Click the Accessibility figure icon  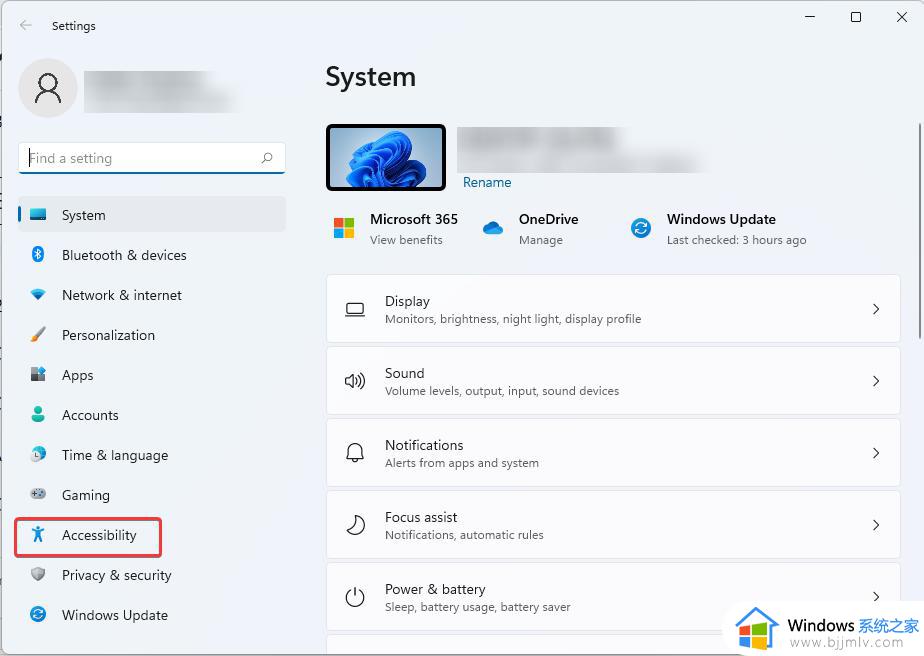38,533
